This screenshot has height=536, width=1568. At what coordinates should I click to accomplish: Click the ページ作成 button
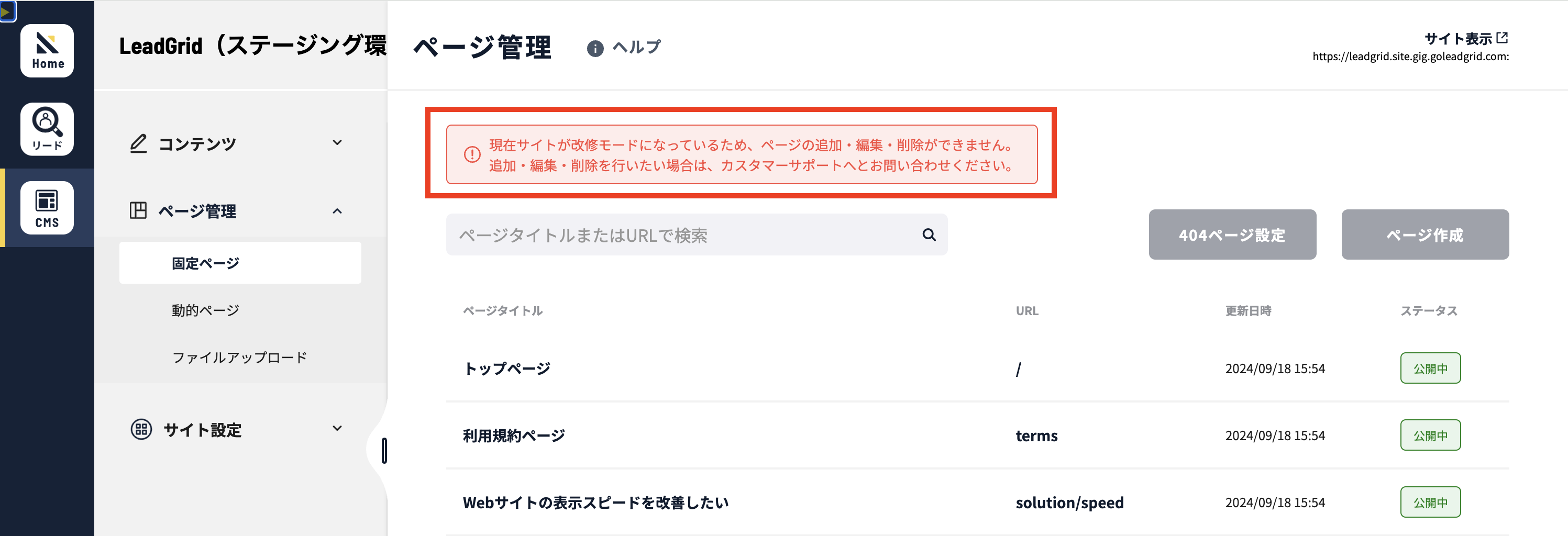(1426, 235)
